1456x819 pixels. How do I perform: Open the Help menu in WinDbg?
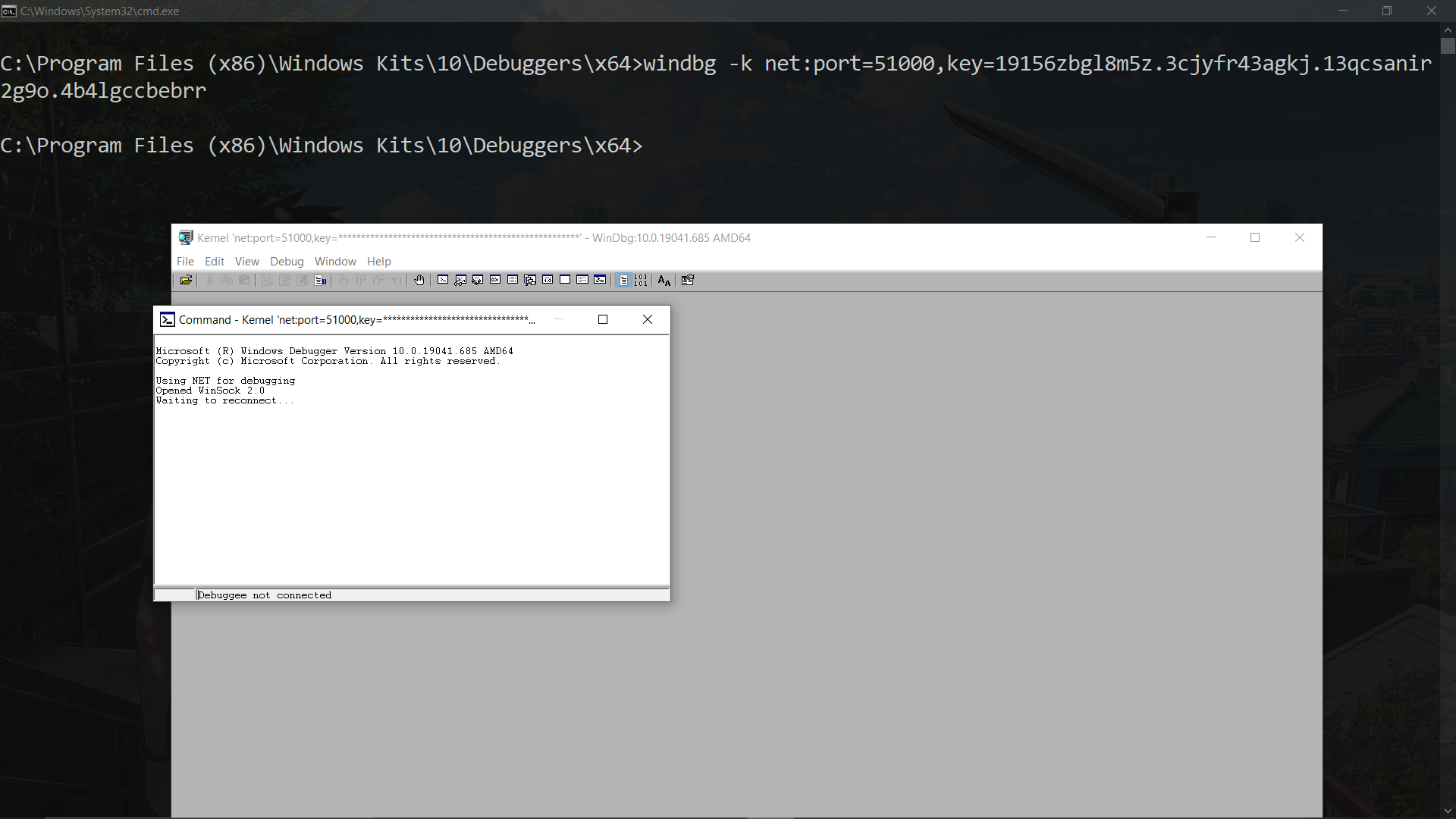pyautogui.click(x=379, y=262)
